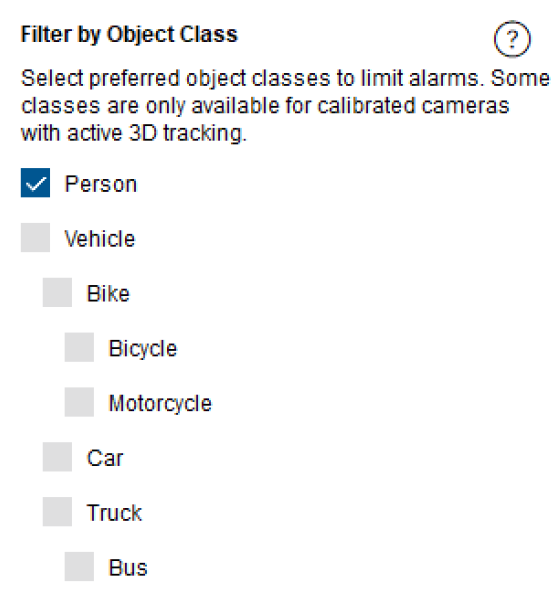Open the help question mark icon
Image resolution: width=559 pixels, height=598 pixels.
point(512,39)
